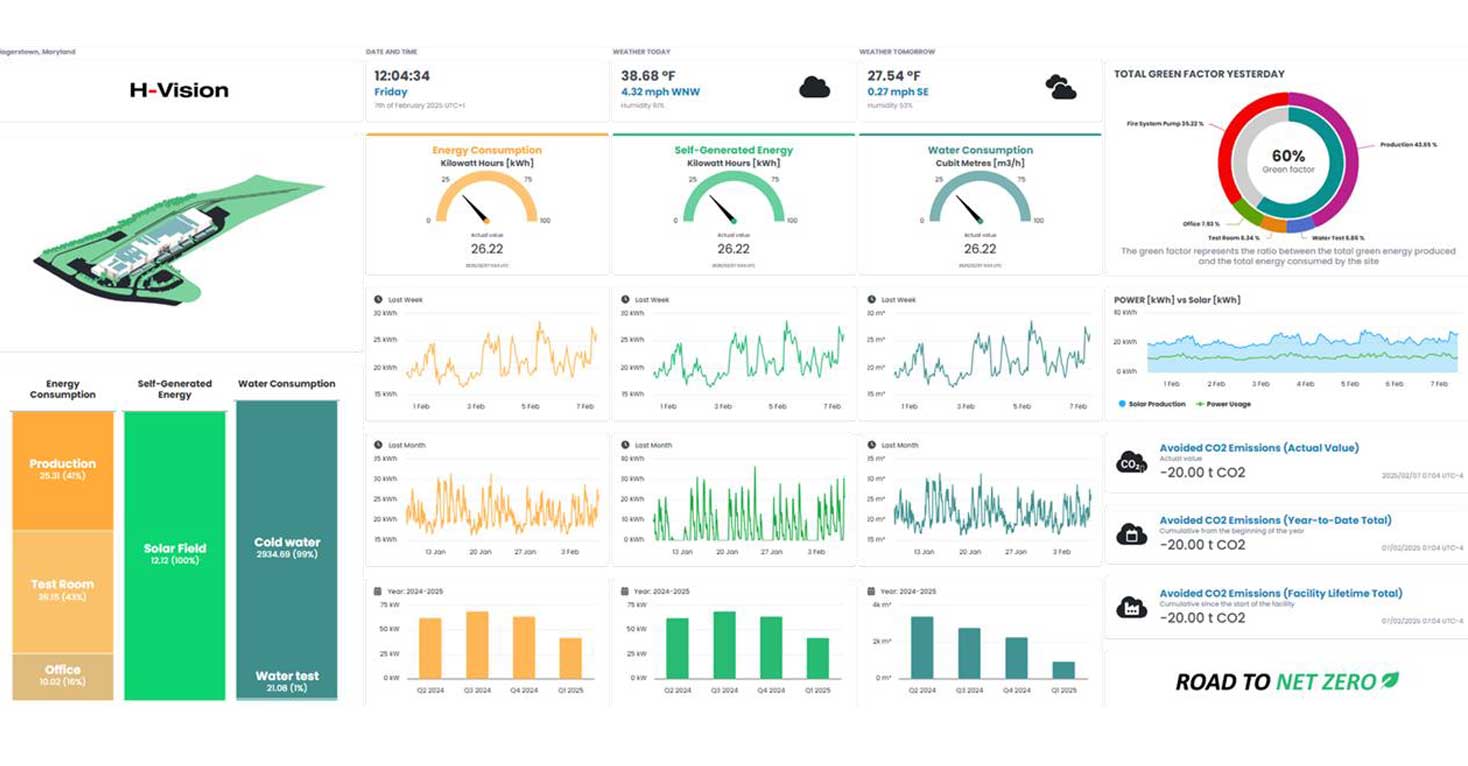Image resolution: width=1468 pixels, height=766 pixels.
Task: Select the orange Production block in Energy Consumption
Action: pyautogui.click(x=62, y=469)
